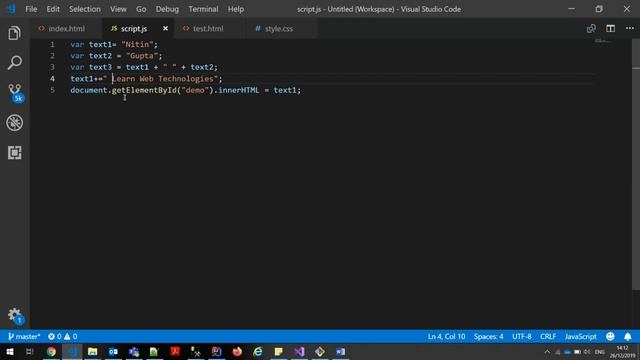Open the Search view in activity bar

click(x=14, y=62)
